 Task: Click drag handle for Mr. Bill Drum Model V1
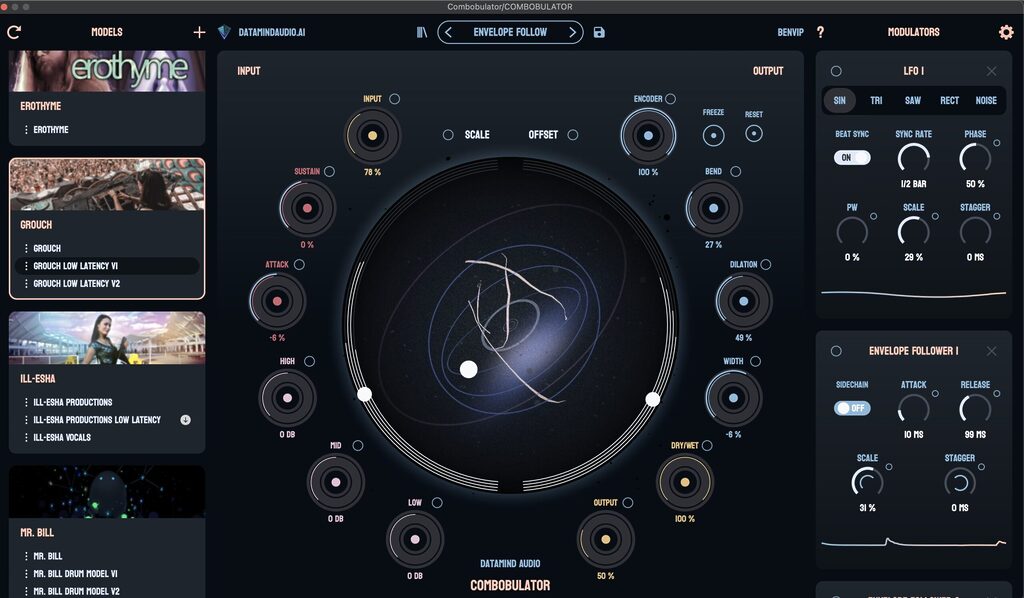(26, 574)
